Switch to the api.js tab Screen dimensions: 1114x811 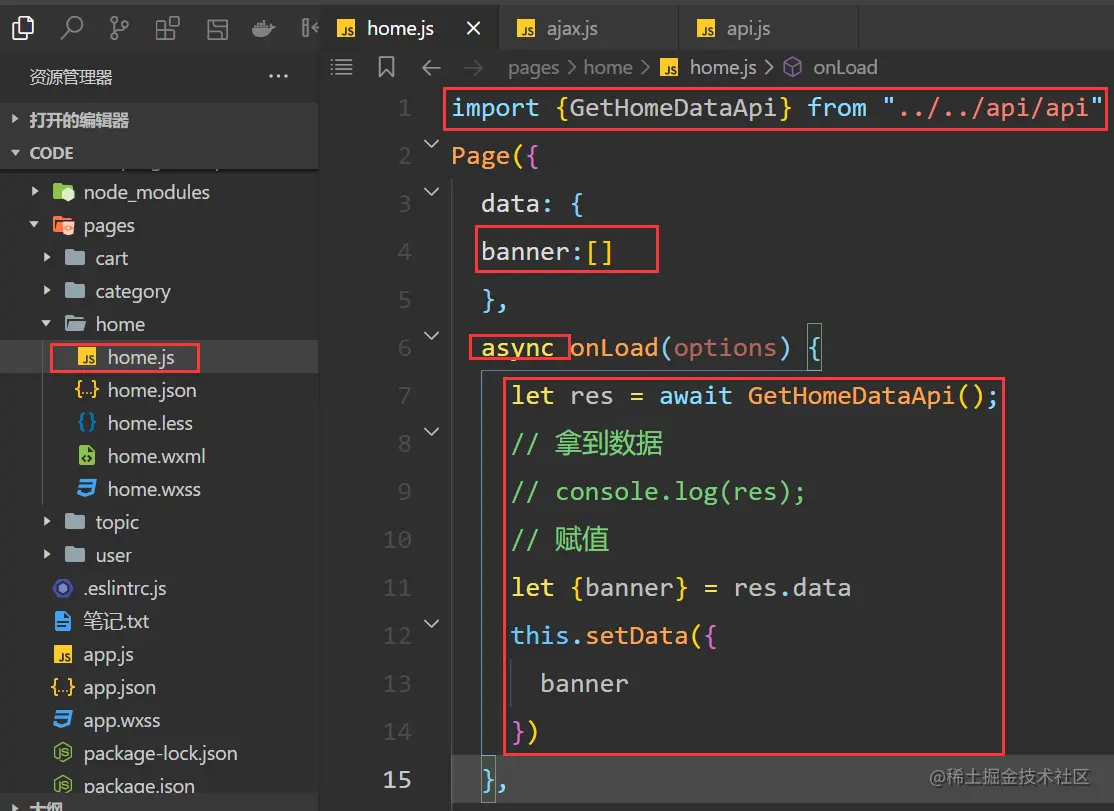[768, 28]
